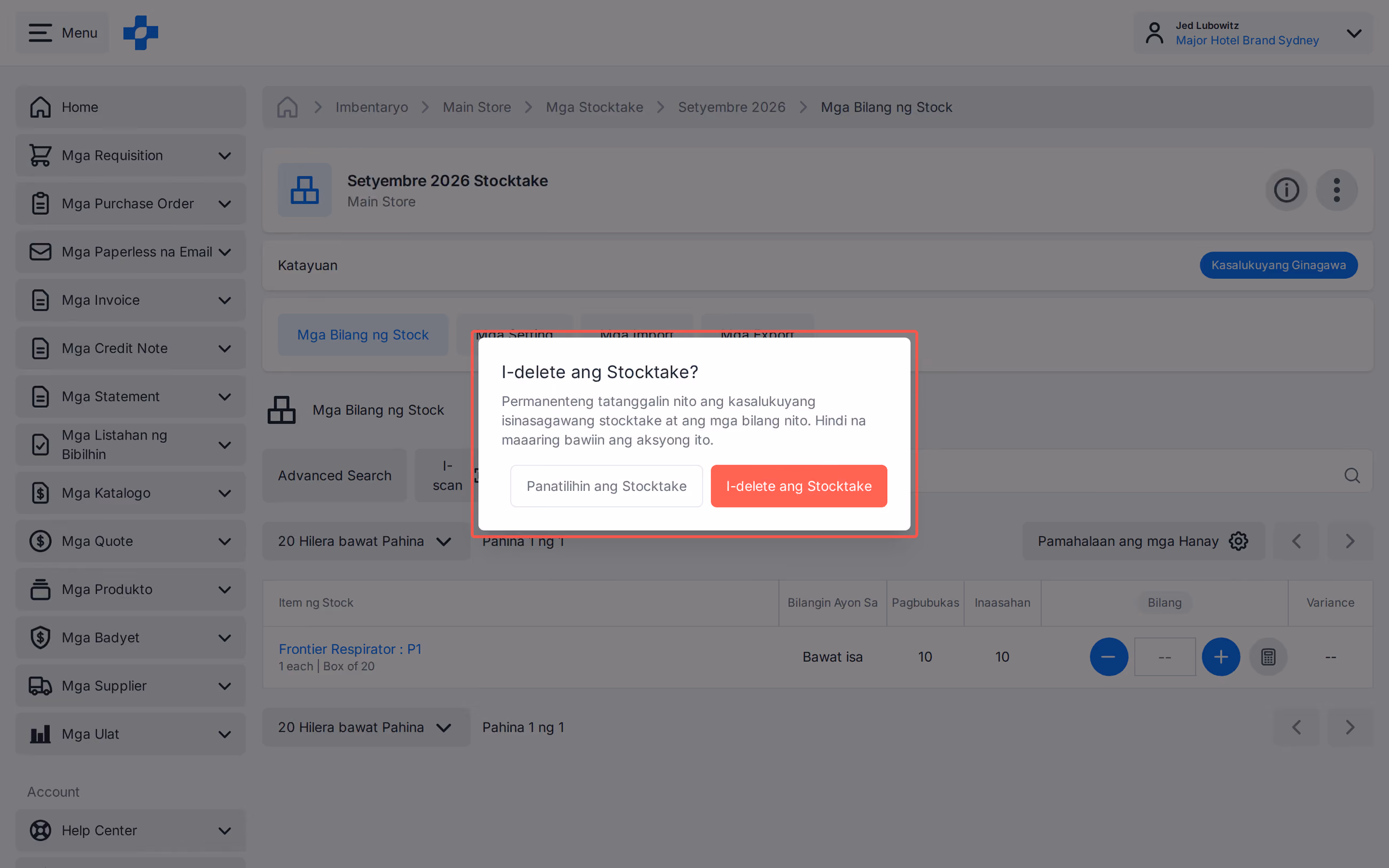The height and width of the screenshot is (868, 1389).
Task: Expand the Mga Statement sidebar menu
Action: (x=131, y=397)
